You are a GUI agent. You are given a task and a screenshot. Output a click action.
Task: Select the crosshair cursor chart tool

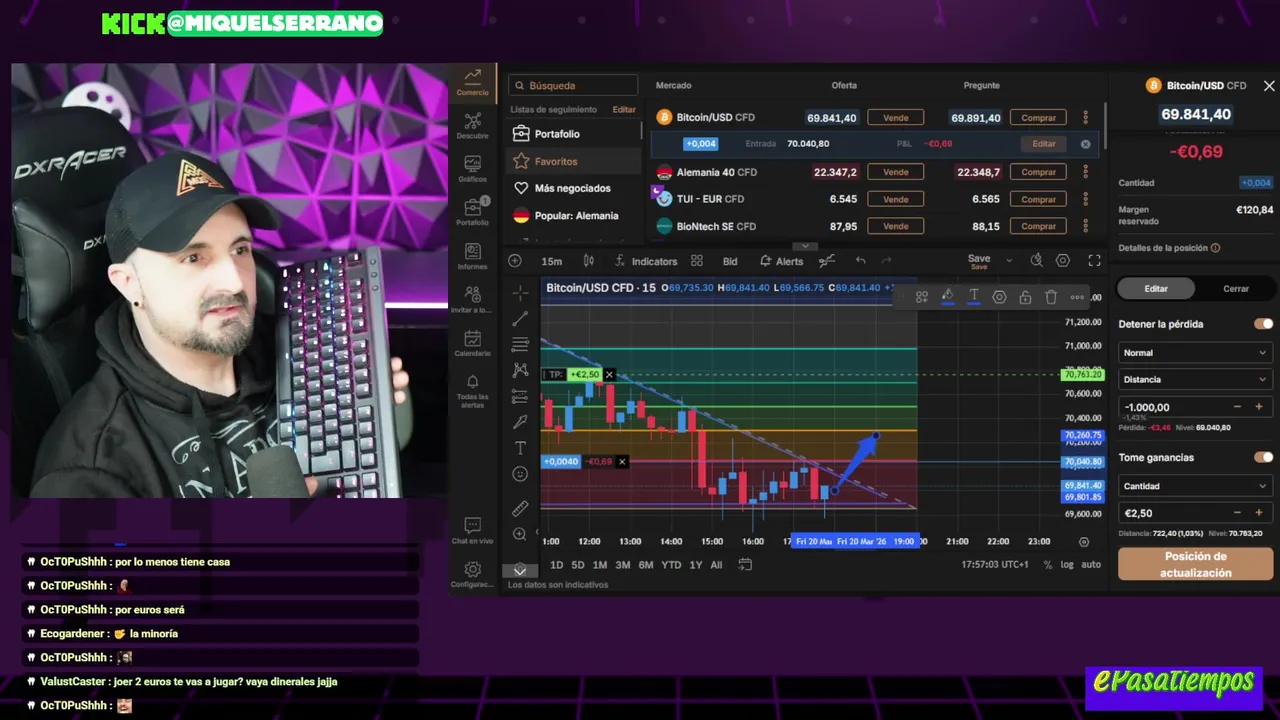click(520, 292)
